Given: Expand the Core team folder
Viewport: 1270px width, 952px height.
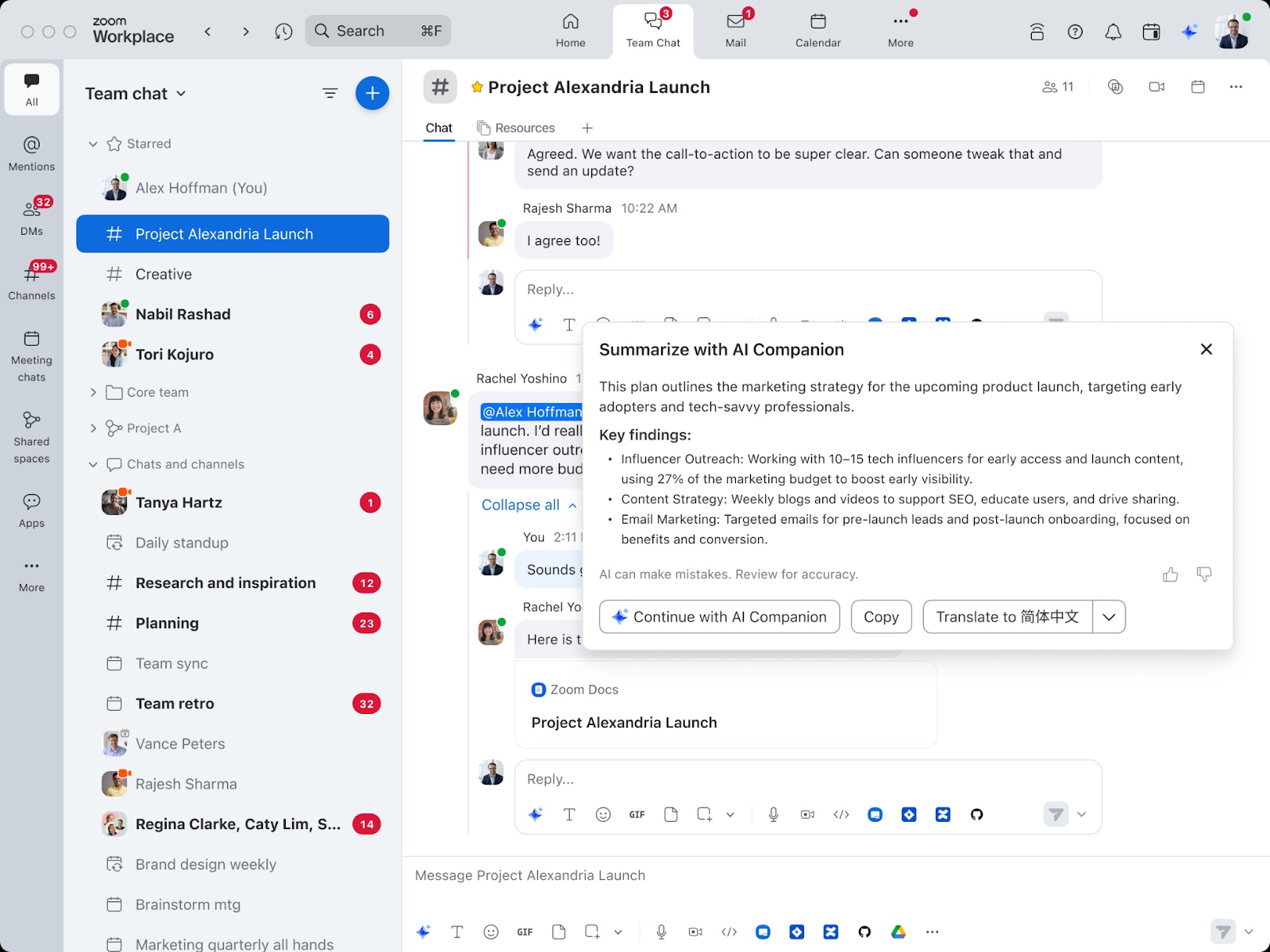Looking at the screenshot, I should tap(93, 392).
